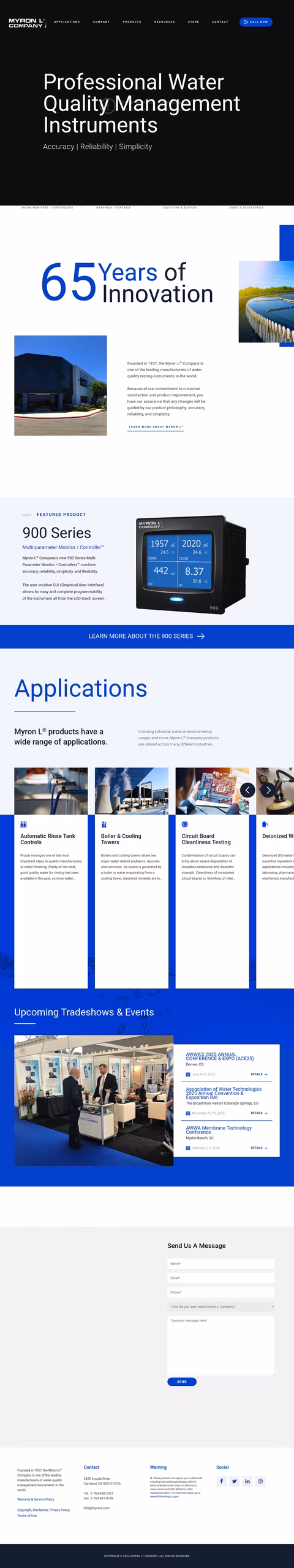This screenshot has height=1568, width=294.
Task: Open AWWA's 2025 Annual Conference & Expo event
Action: (x=220, y=1056)
